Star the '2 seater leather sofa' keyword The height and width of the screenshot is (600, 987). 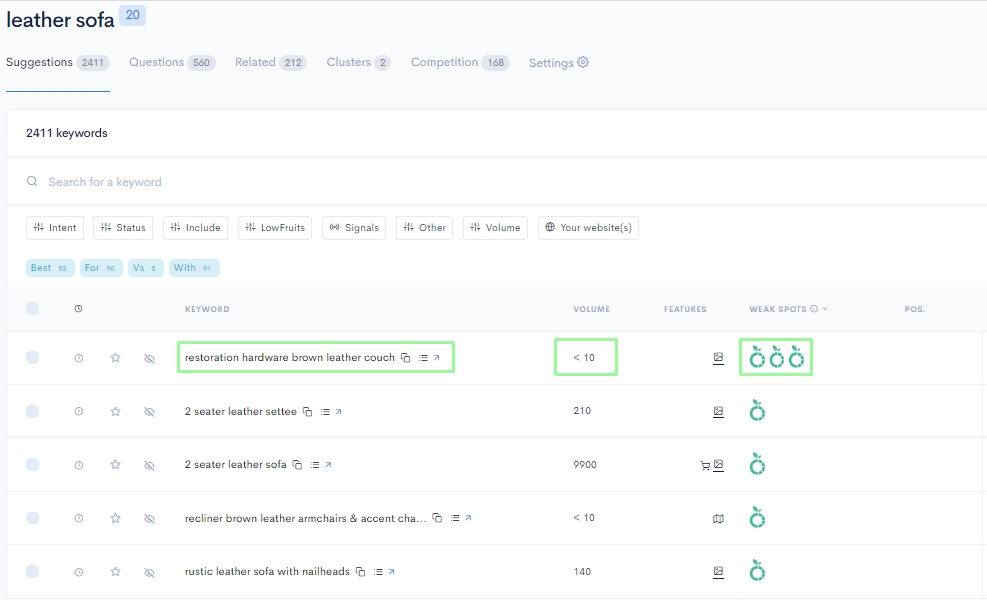click(x=115, y=465)
